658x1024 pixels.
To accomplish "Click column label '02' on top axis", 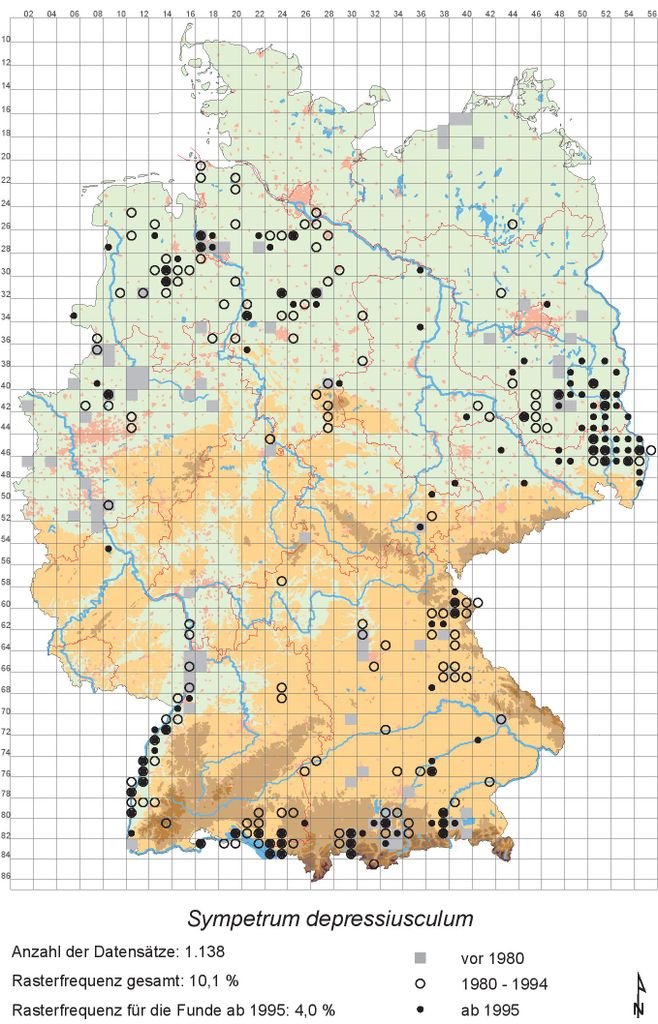I will point(28,13).
